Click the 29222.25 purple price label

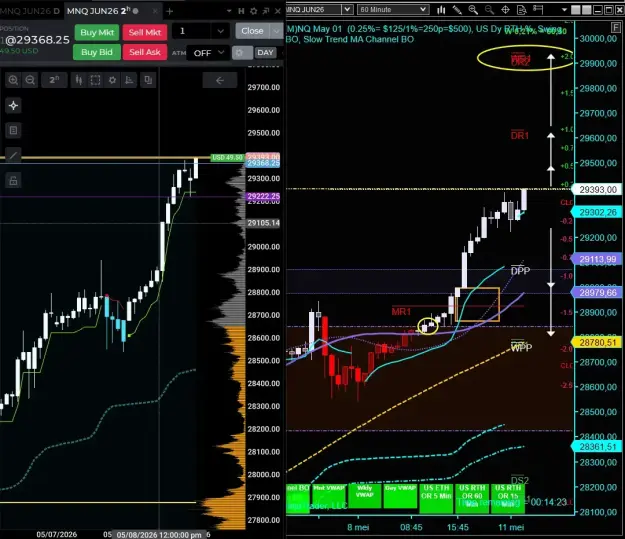click(263, 196)
